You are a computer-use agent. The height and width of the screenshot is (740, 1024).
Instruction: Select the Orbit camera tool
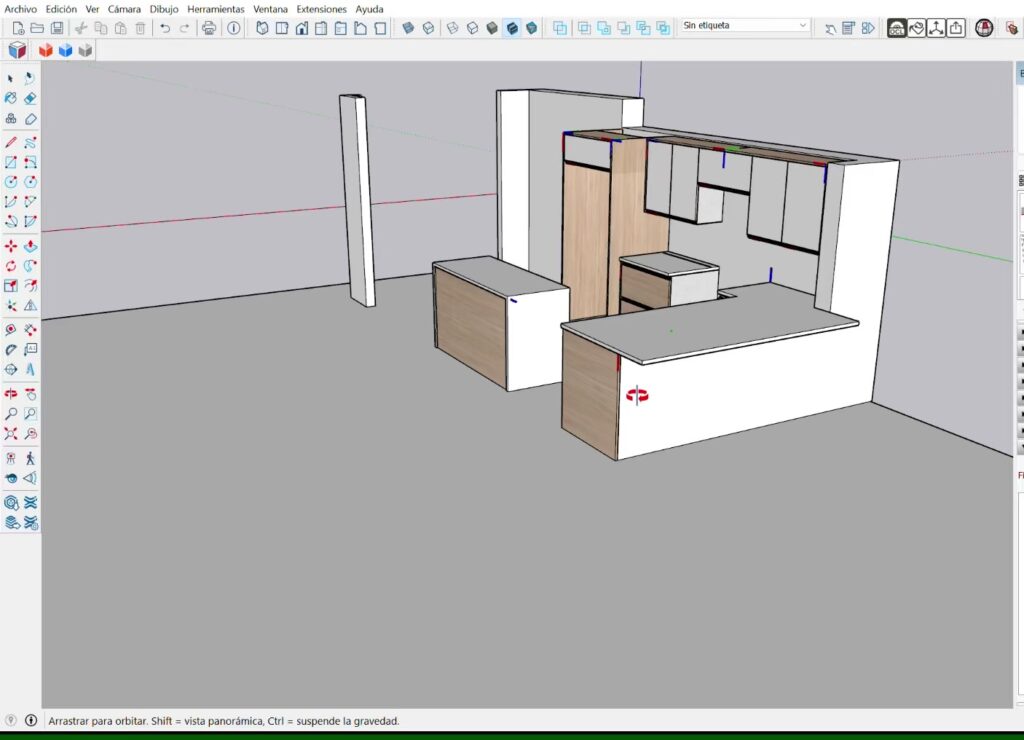coord(11,393)
